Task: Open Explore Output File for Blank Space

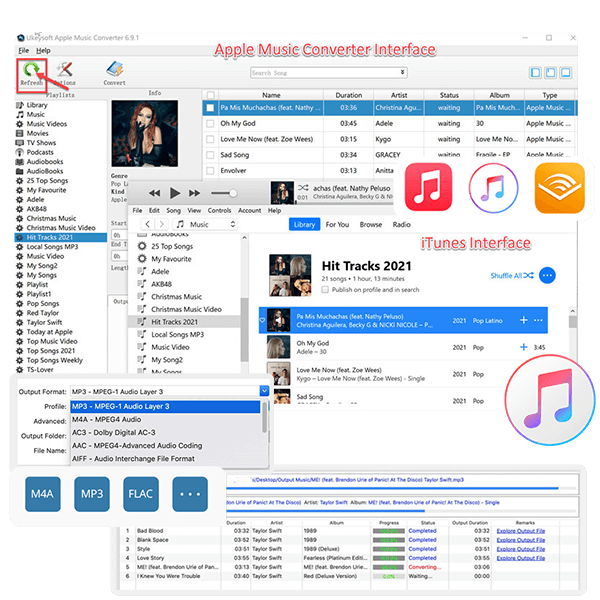Action: pyautogui.click(x=520, y=540)
